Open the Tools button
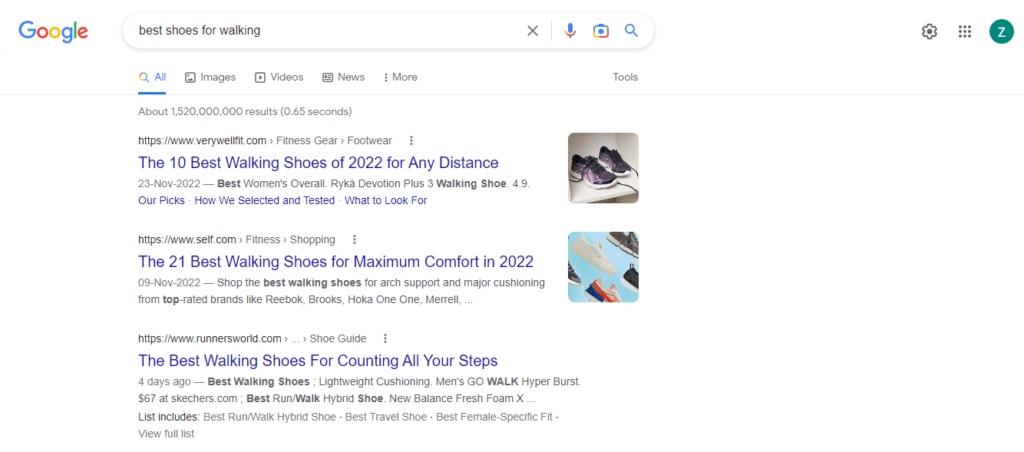The image size is (1024, 452). pyautogui.click(x=625, y=77)
